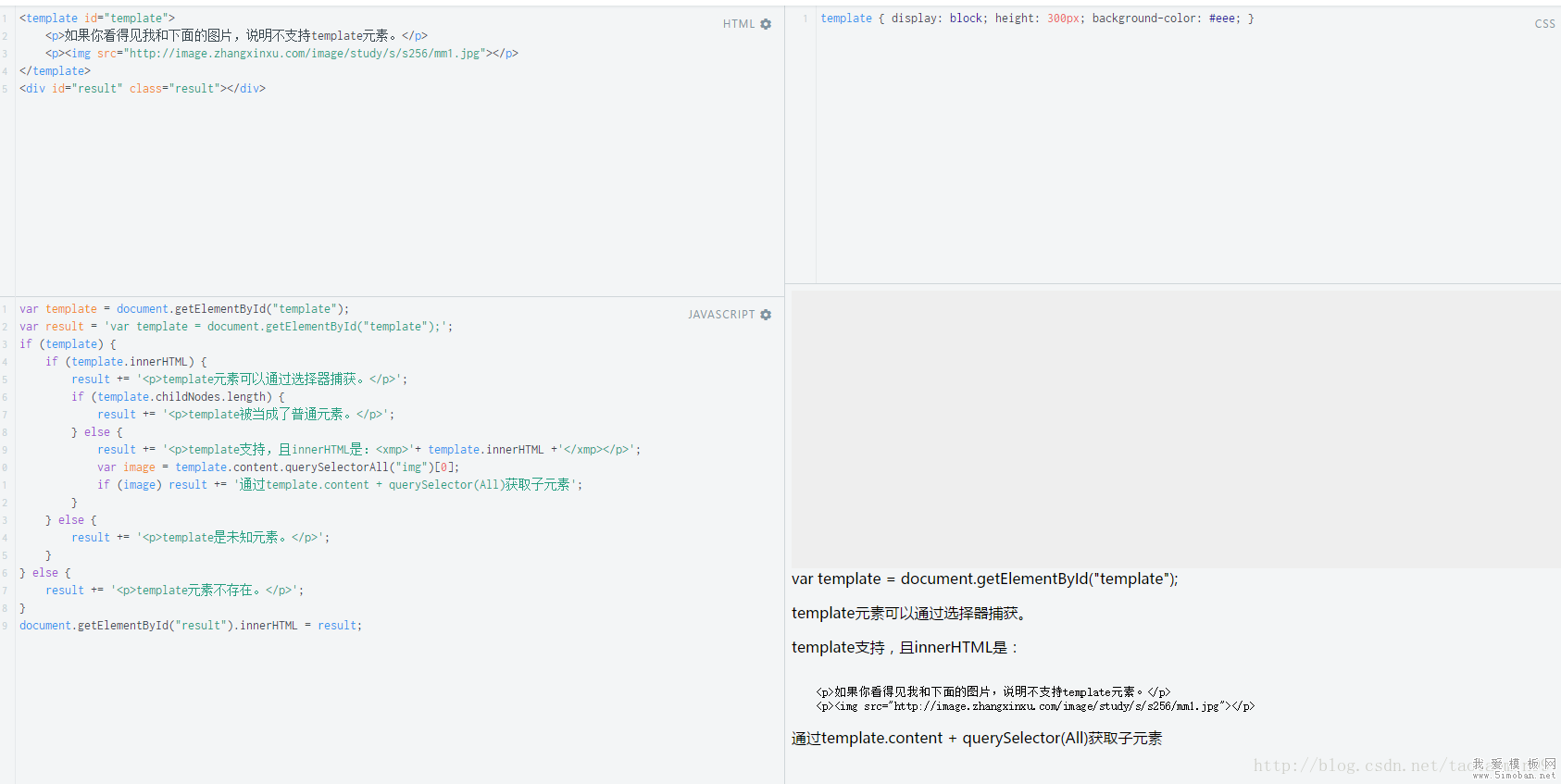Place cursor on the CSS template rule line
Screen dimensions: 1561x784
pos(1037,19)
